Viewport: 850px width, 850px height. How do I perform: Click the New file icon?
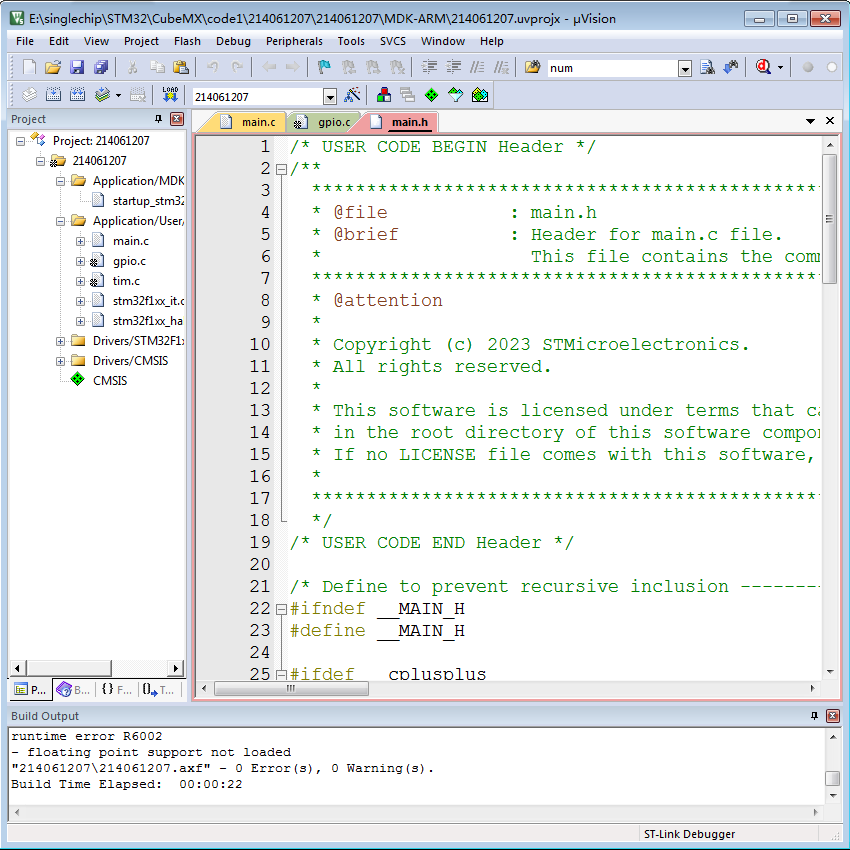tap(29, 67)
